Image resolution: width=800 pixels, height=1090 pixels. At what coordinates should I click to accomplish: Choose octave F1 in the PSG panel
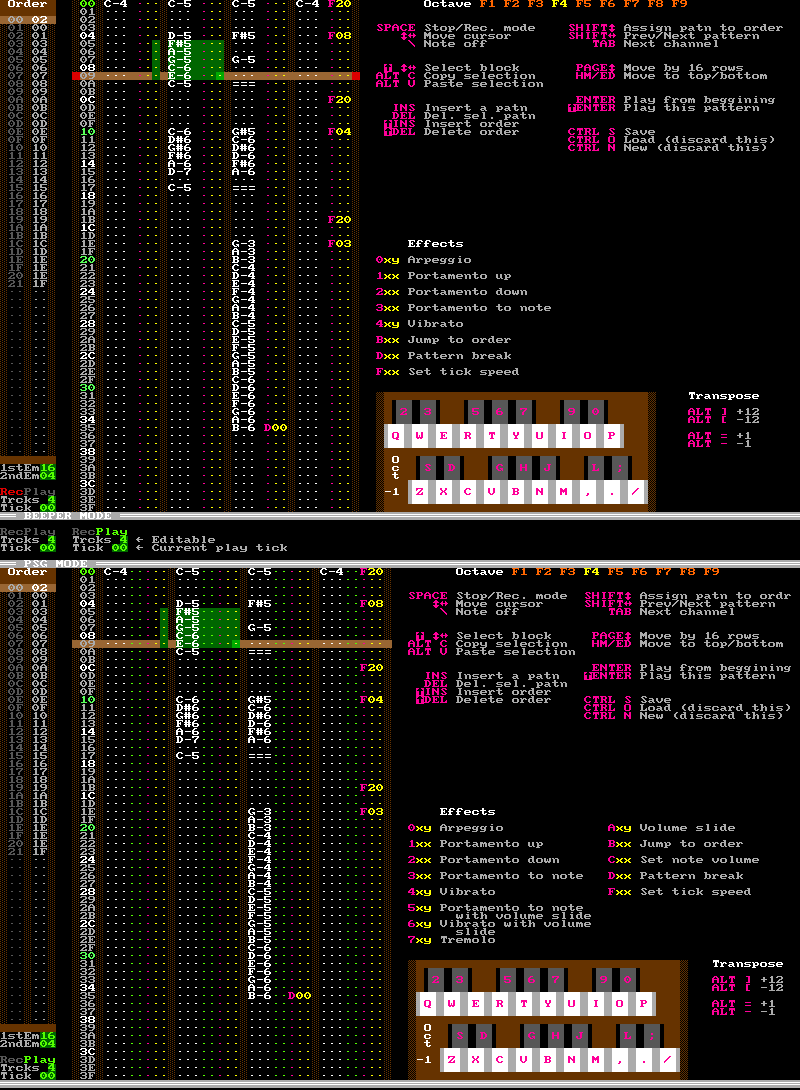click(x=519, y=572)
